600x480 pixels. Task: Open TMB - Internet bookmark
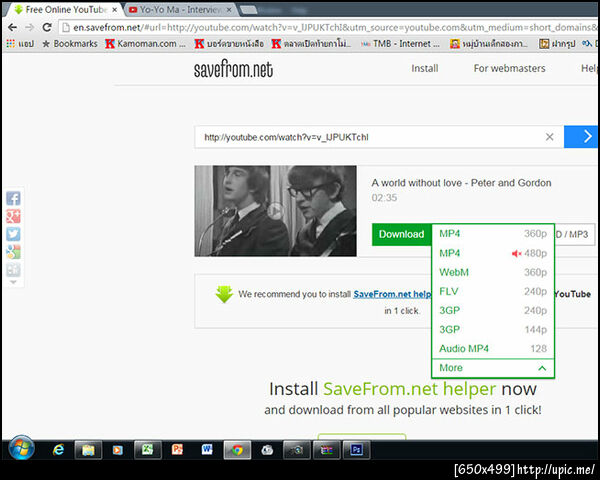[400, 44]
